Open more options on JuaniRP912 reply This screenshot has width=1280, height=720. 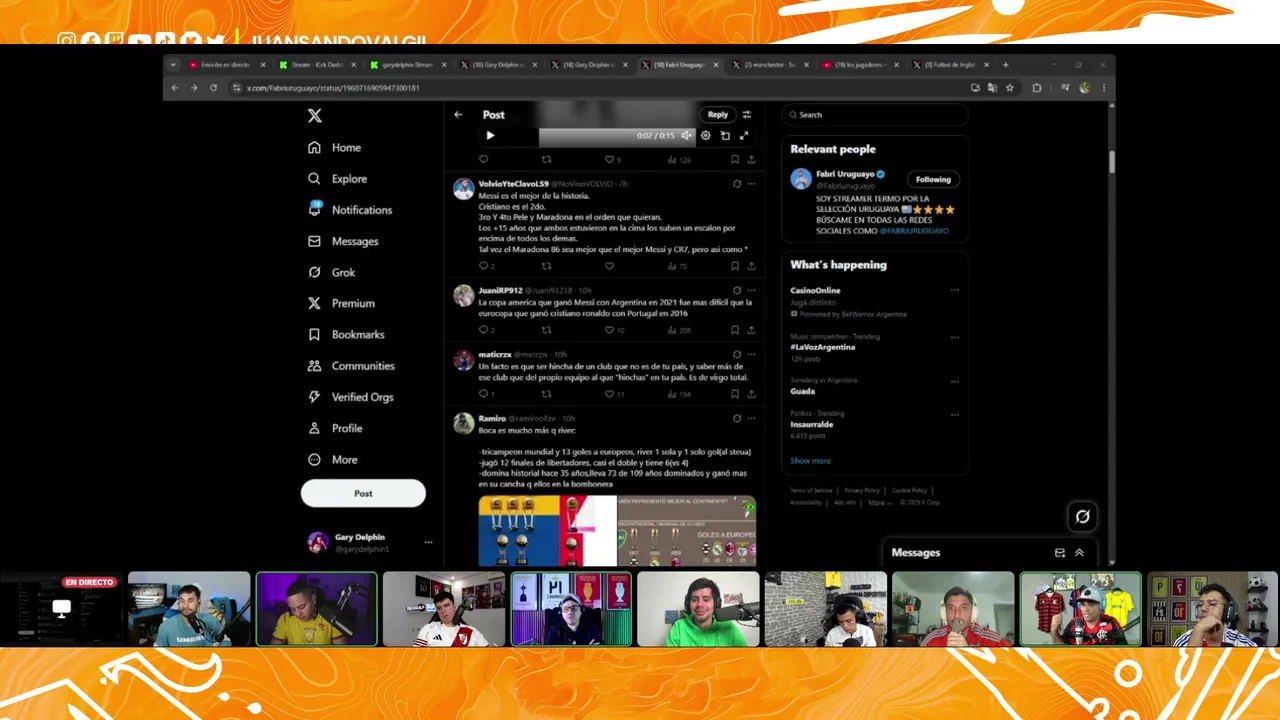(751, 290)
